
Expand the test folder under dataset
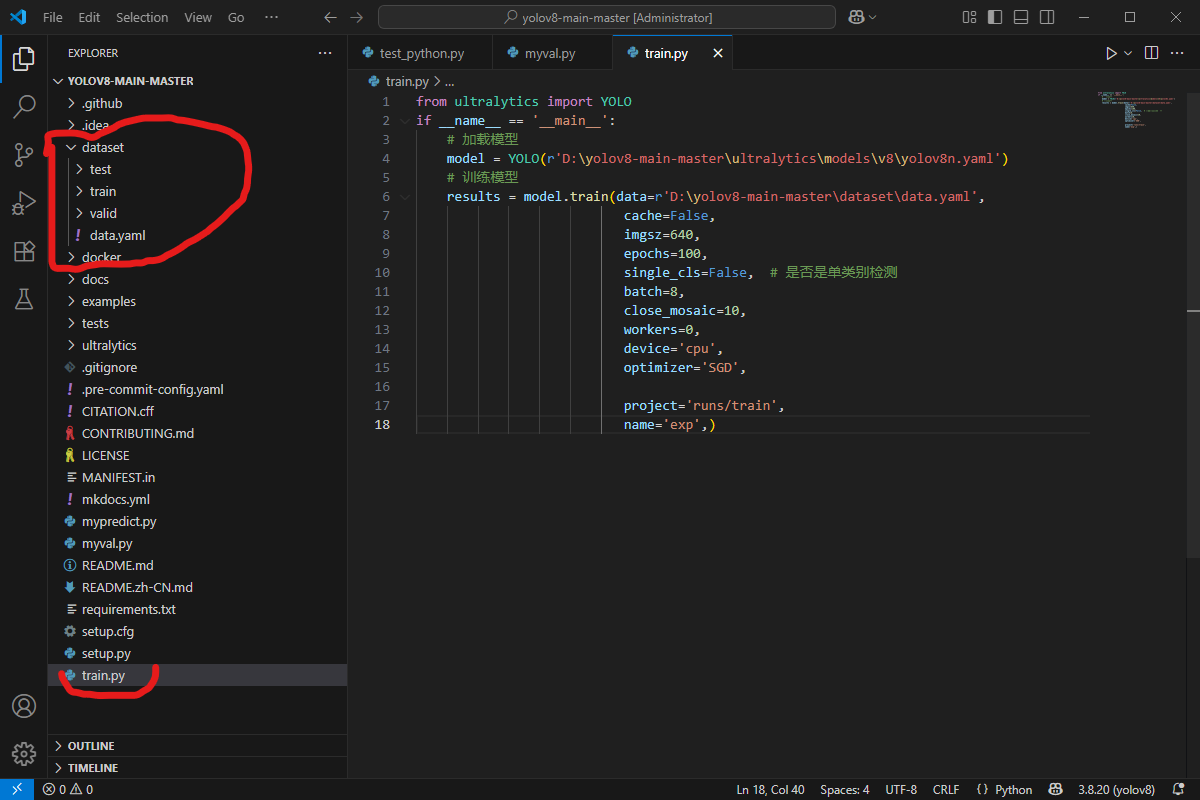click(x=79, y=169)
